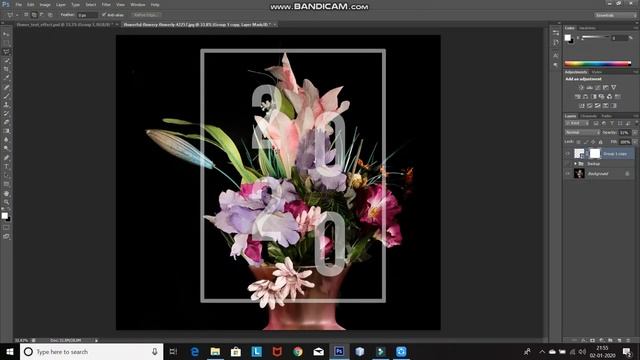Toggle the Anti-alias checkbox
The image size is (640, 360).
pyautogui.click(x=104, y=15)
